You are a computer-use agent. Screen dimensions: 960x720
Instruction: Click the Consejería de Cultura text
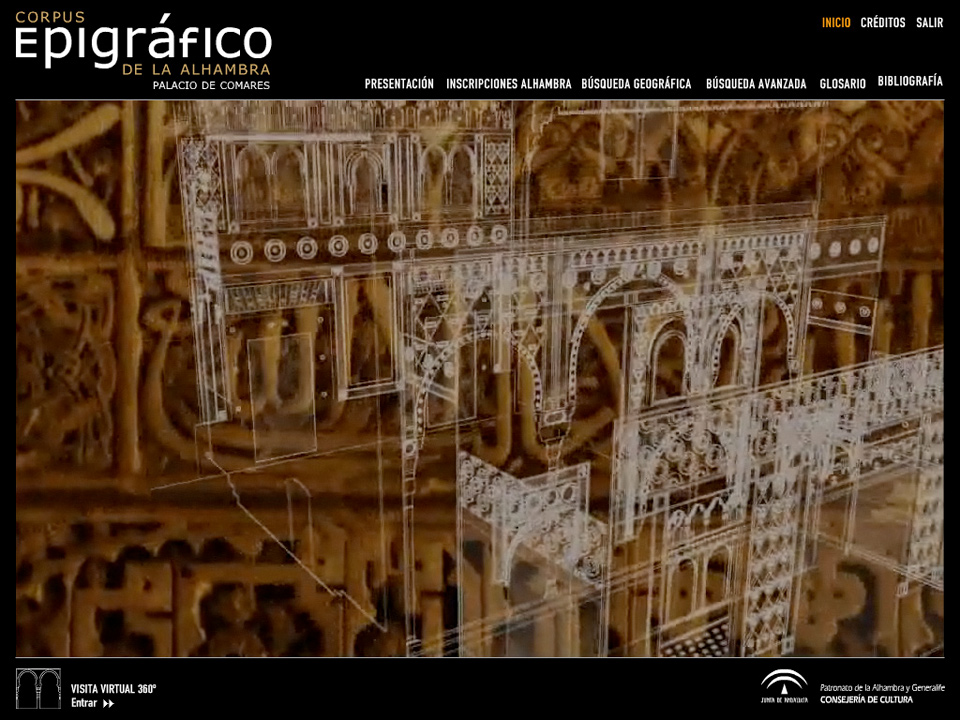click(866, 699)
